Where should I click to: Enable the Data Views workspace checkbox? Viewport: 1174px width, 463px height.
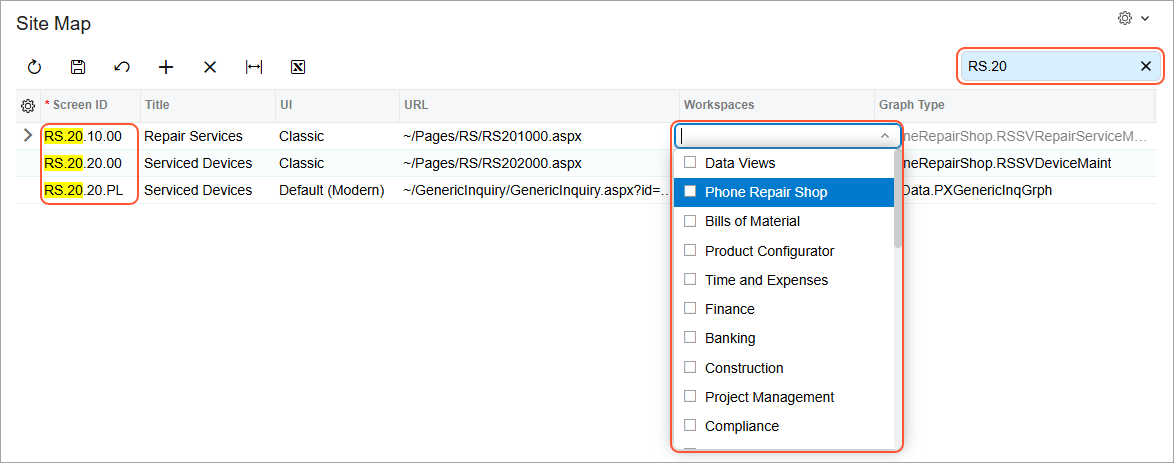[x=689, y=163]
